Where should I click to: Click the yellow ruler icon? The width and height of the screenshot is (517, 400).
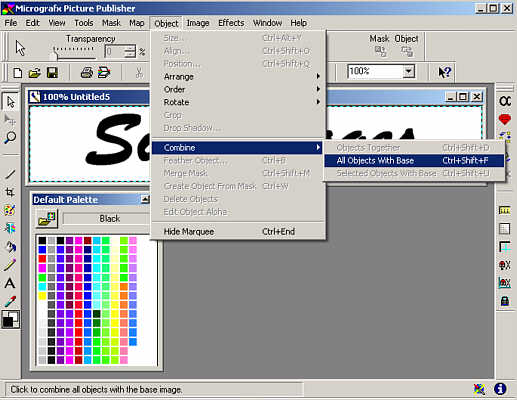pos(505,210)
